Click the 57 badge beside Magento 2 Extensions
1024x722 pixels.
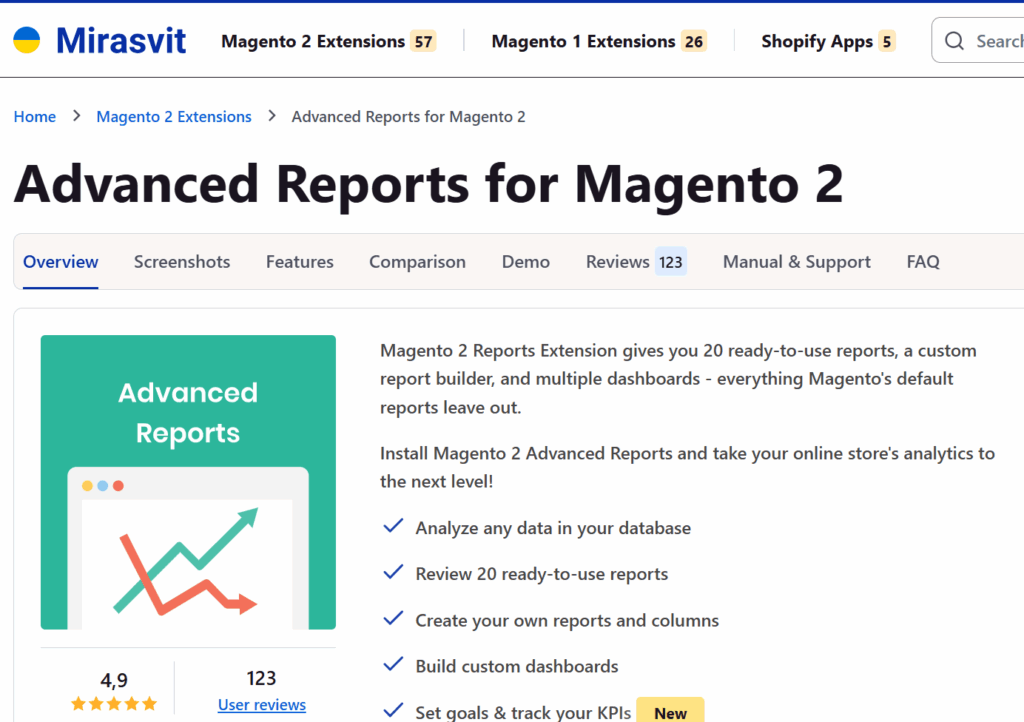(x=423, y=42)
